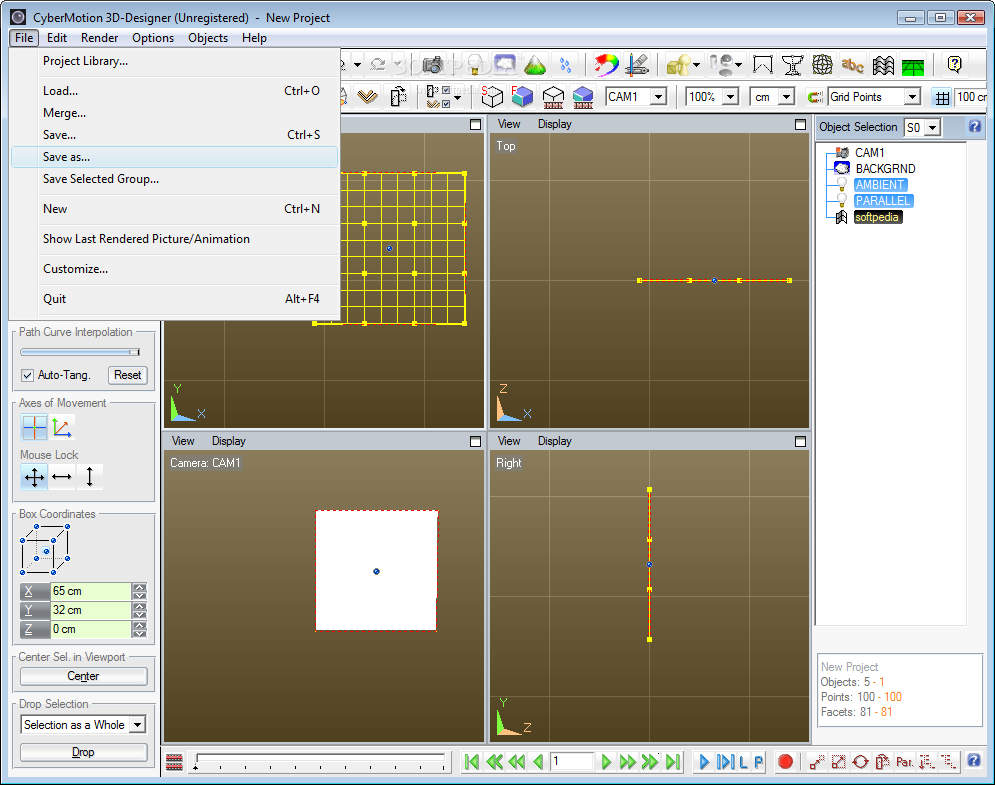The width and height of the screenshot is (995, 785).
Task: Toggle the grid snap button beside Grid Points
Action: click(942, 97)
